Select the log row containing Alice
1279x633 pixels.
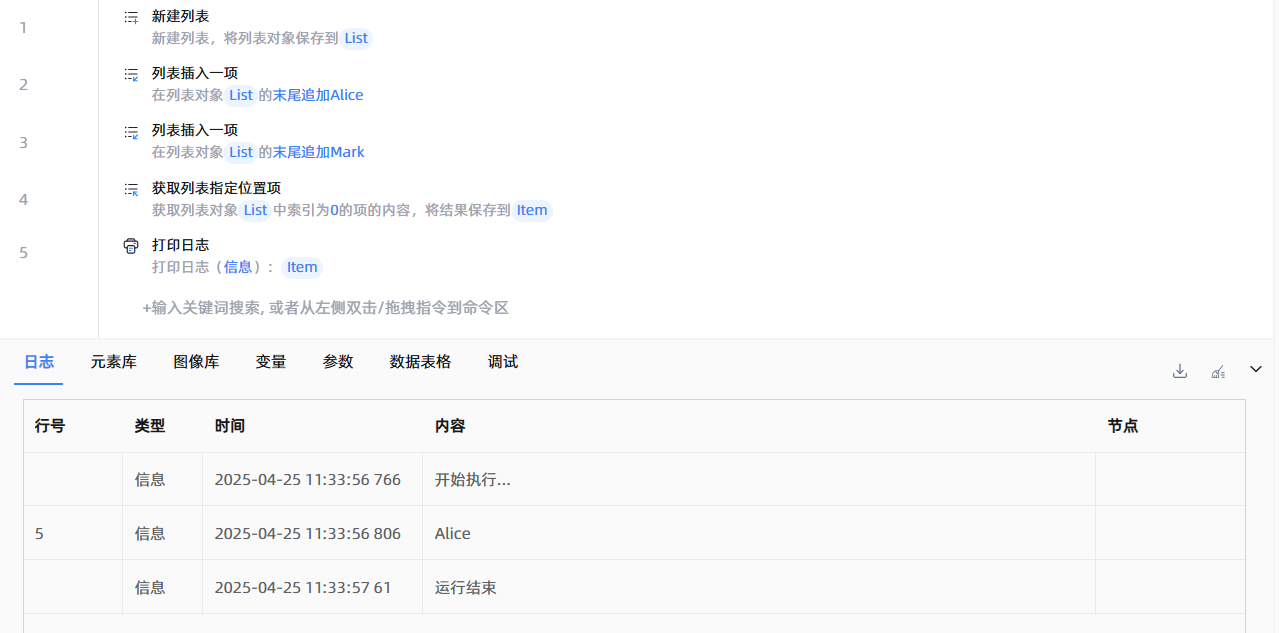pyautogui.click(x=452, y=533)
